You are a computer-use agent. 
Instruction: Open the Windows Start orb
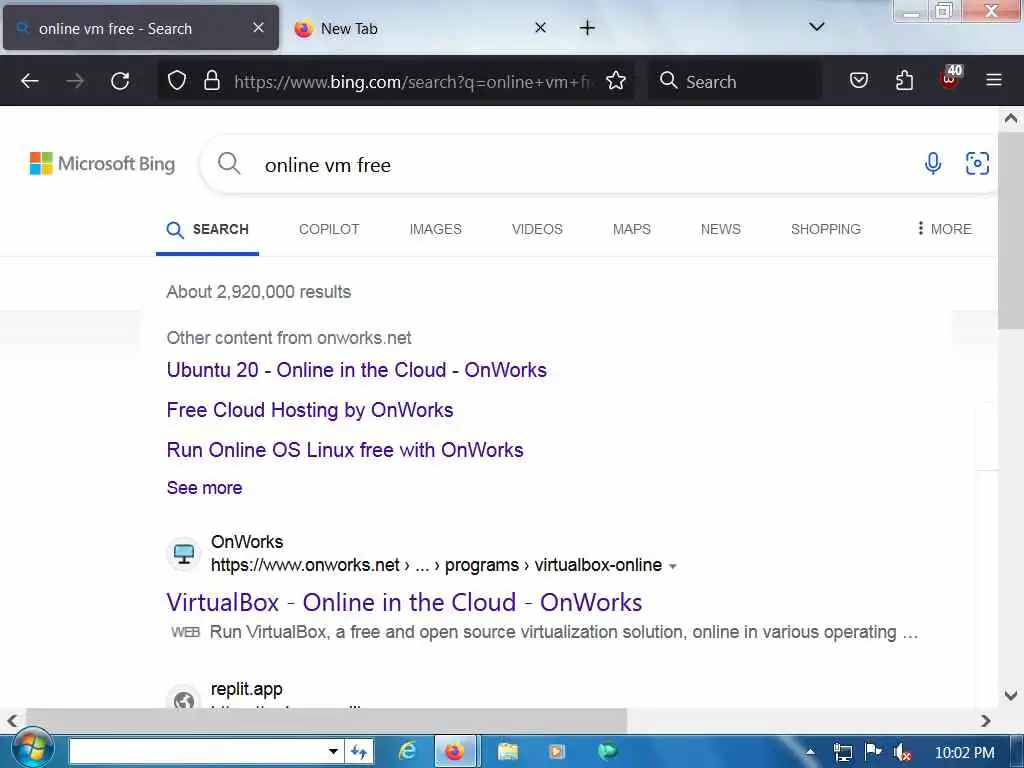tap(31, 750)
